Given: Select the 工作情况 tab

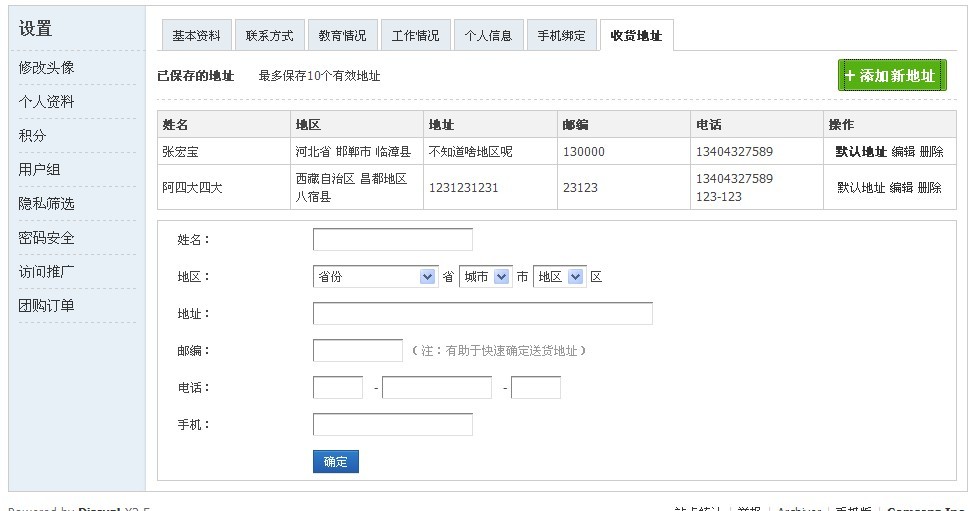Looking at the screenshot, I should click(416, 35).
